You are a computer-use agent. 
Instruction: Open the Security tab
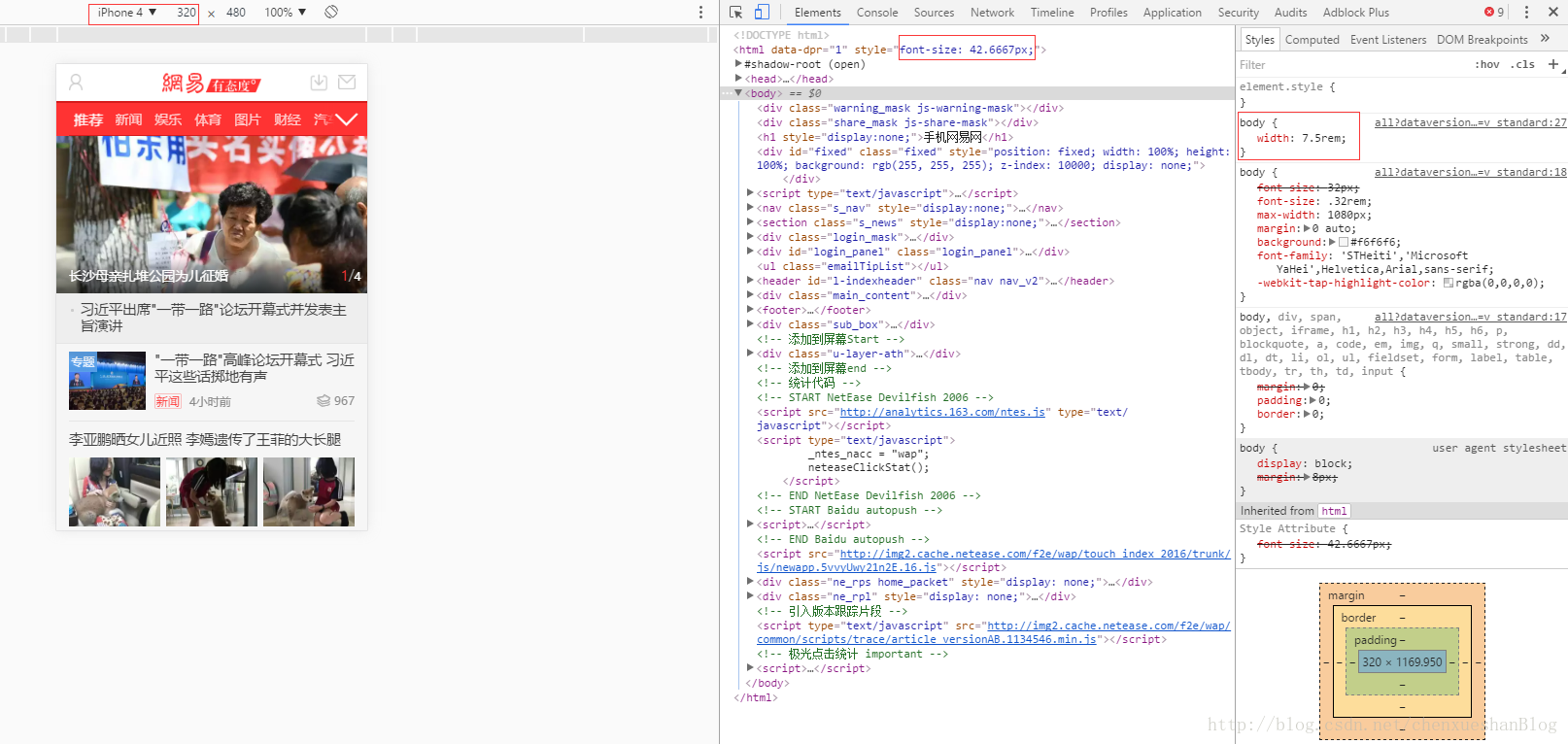(x=1238, y=13)
